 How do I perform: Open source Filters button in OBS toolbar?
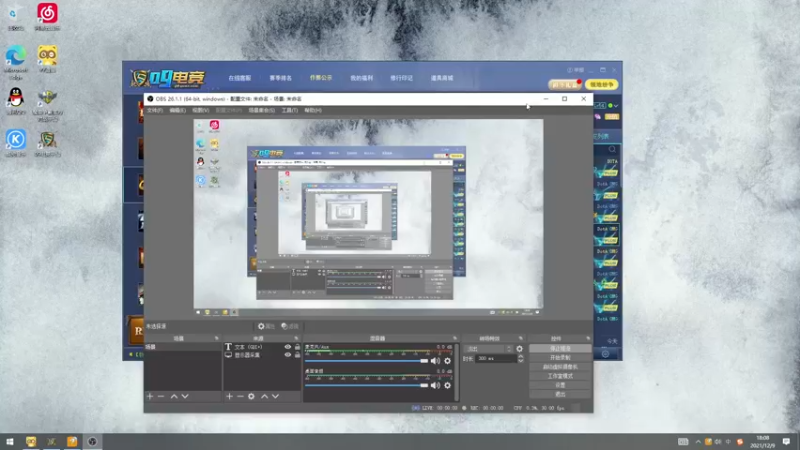[290, 326]
